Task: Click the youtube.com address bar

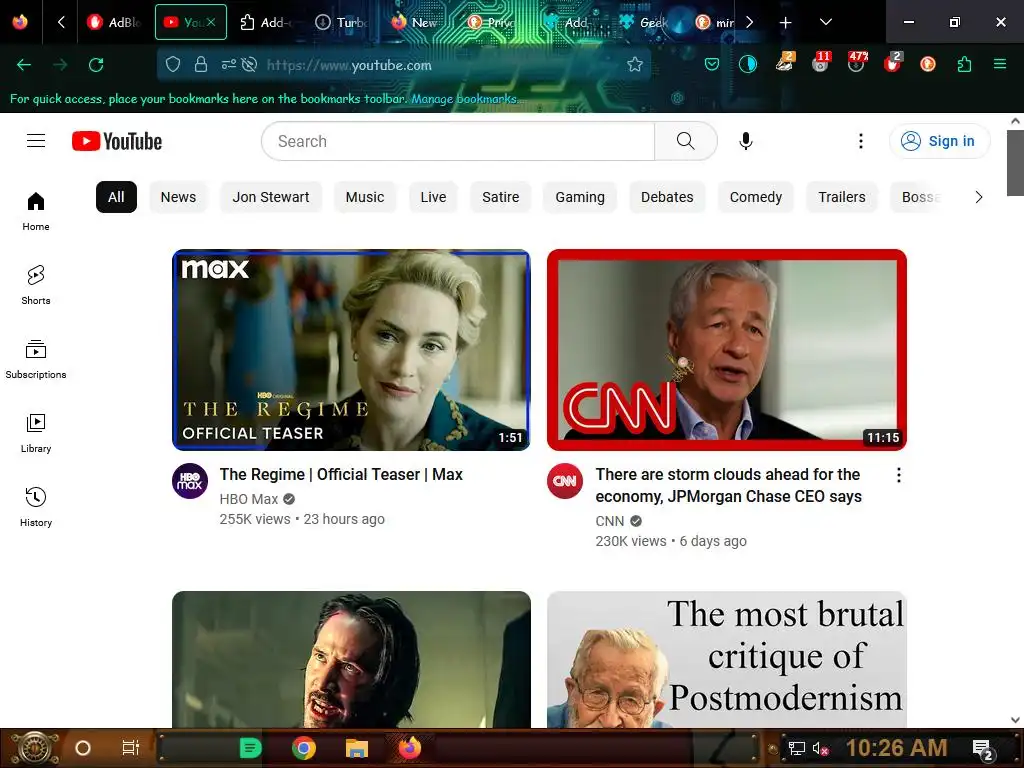Action: (438, 65)
